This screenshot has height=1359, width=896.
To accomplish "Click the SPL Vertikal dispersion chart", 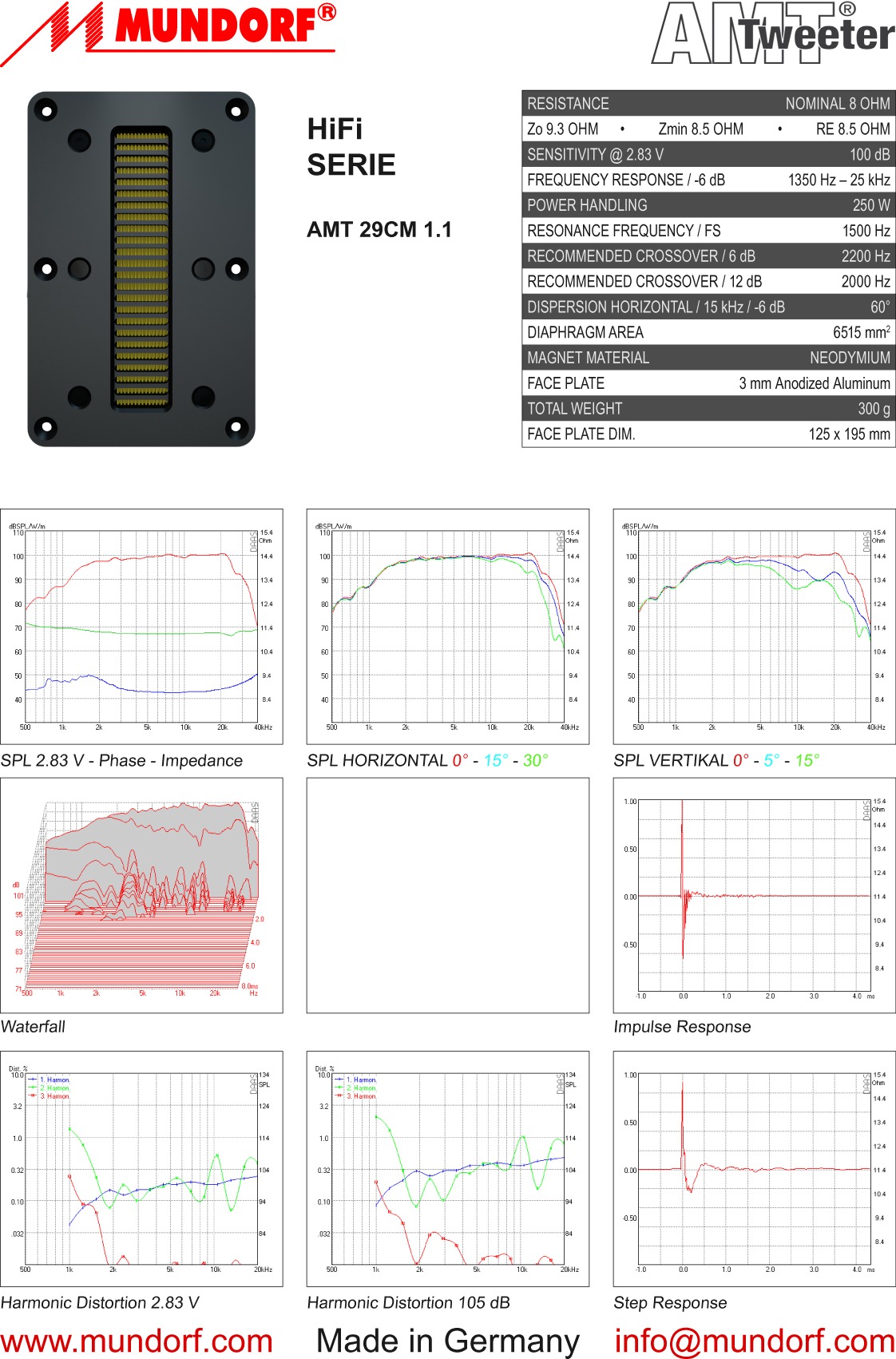I will (x=755, y=627).
